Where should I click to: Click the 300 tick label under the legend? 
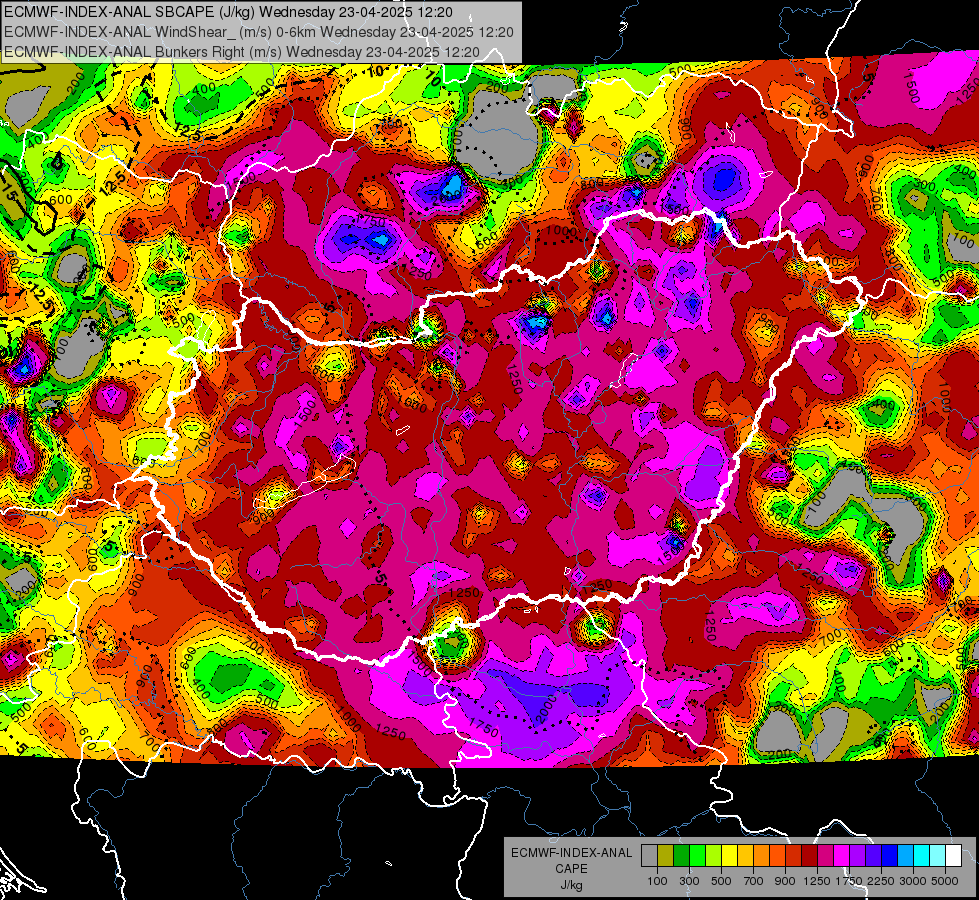coord(689,881)
